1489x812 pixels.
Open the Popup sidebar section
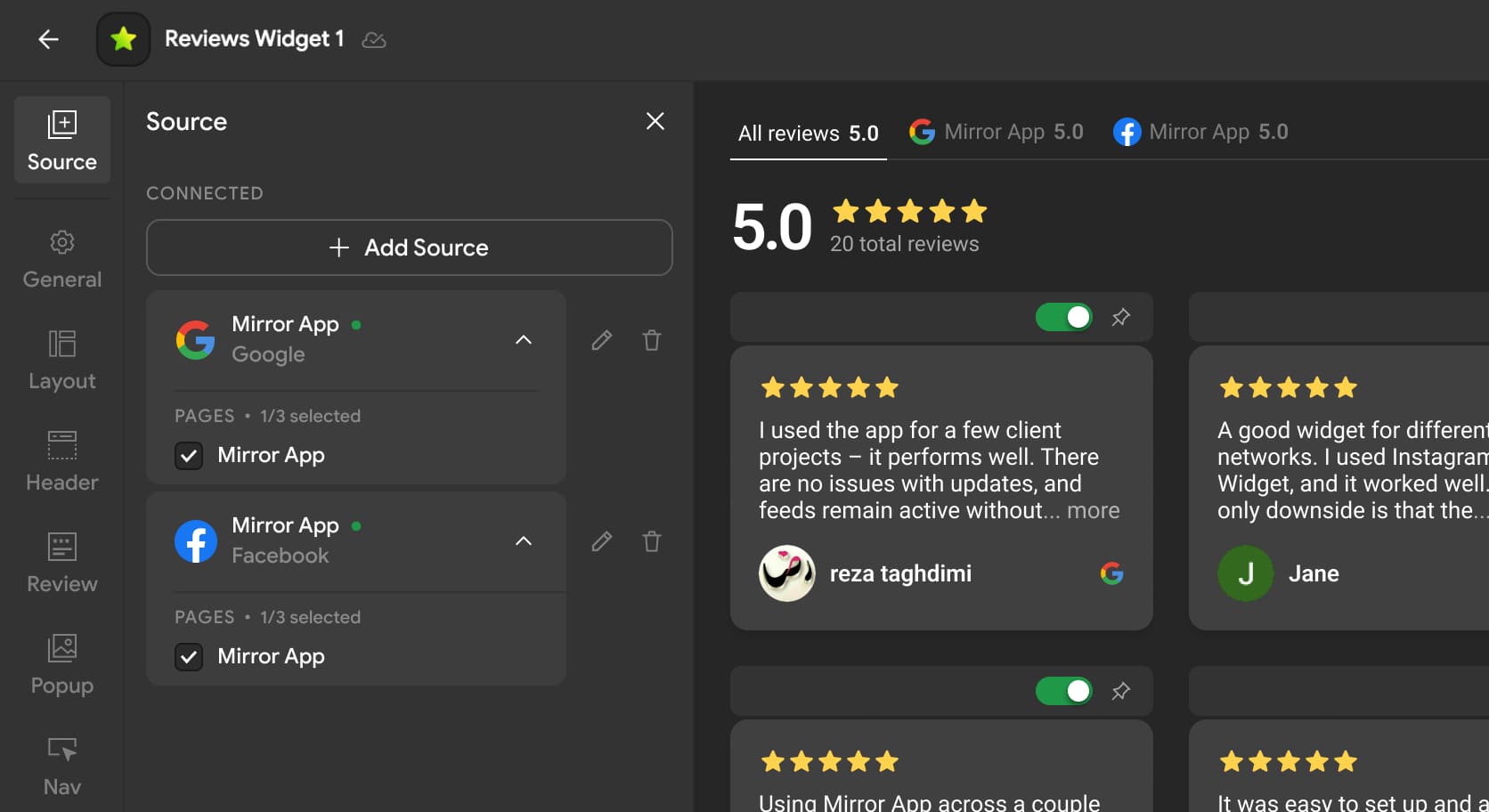click(x=62, y=665)
